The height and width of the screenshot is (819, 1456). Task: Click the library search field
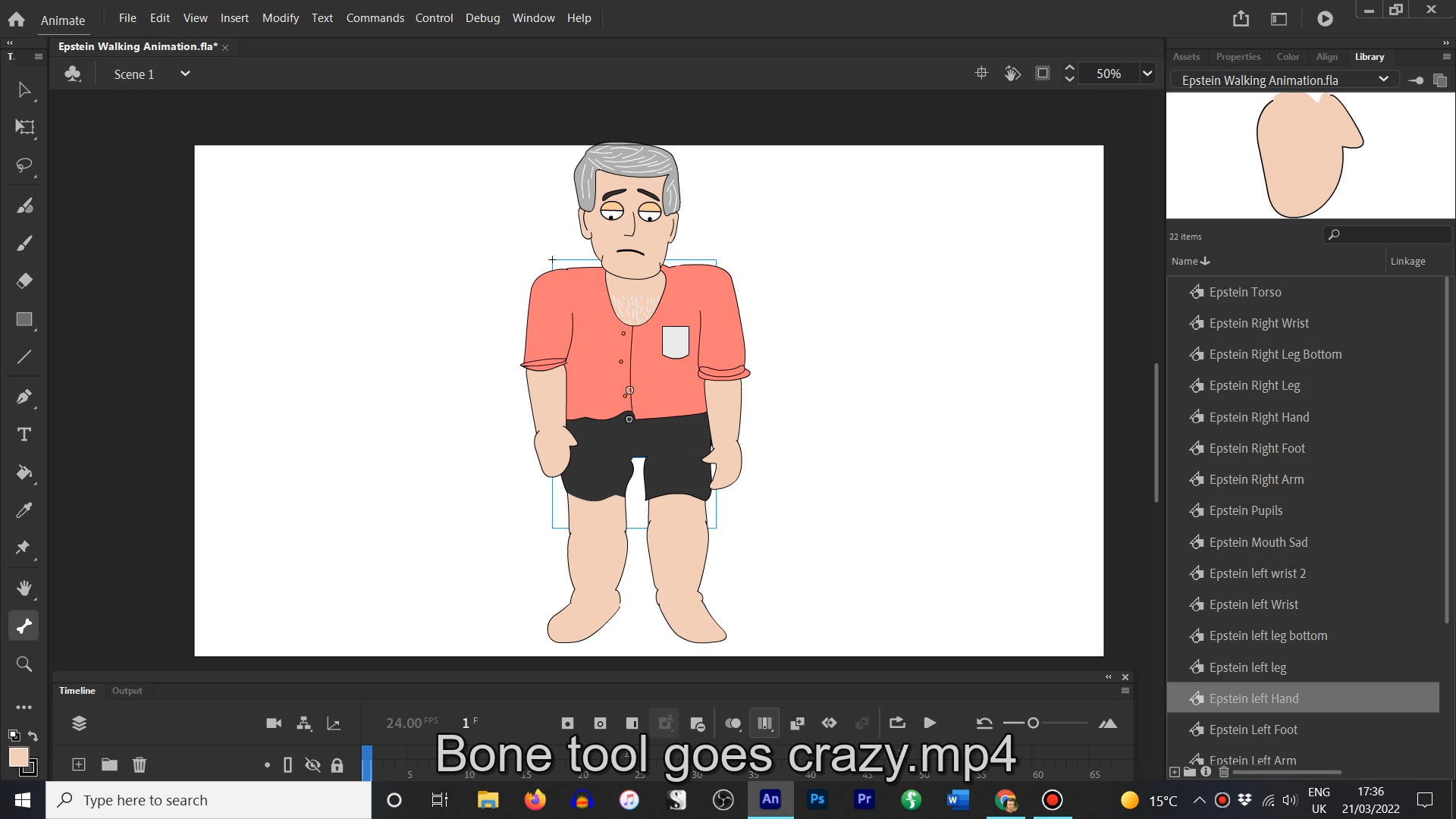1388,234
